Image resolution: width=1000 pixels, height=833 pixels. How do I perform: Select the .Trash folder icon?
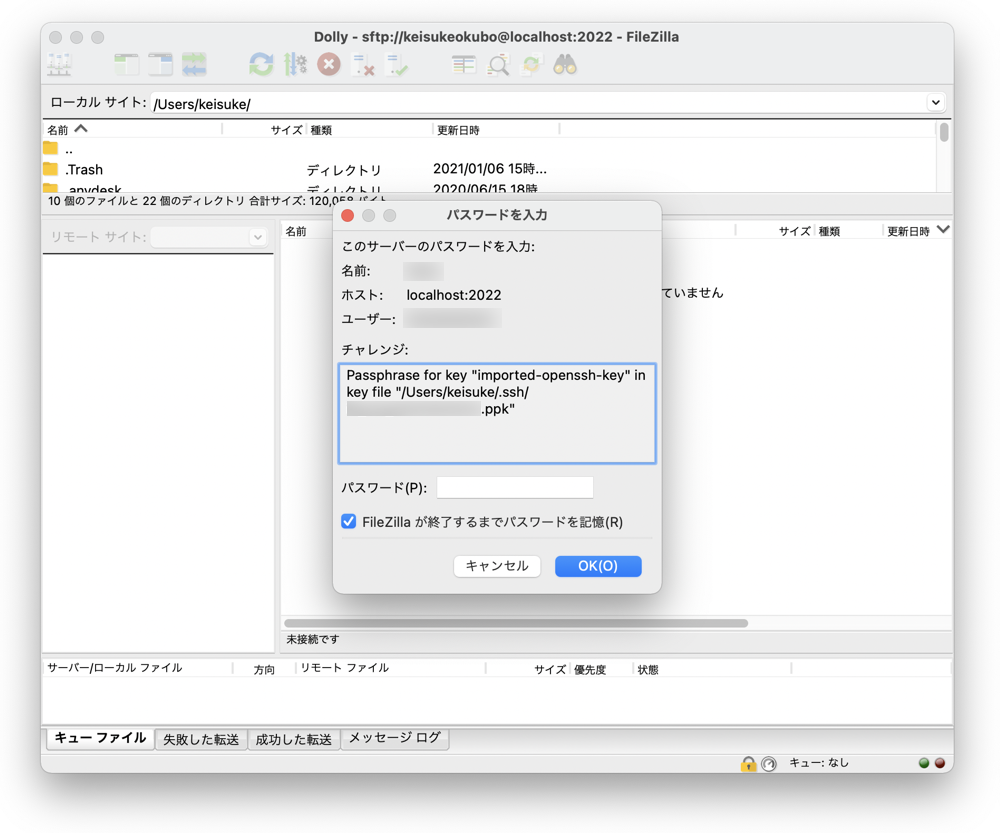(50, 169)
